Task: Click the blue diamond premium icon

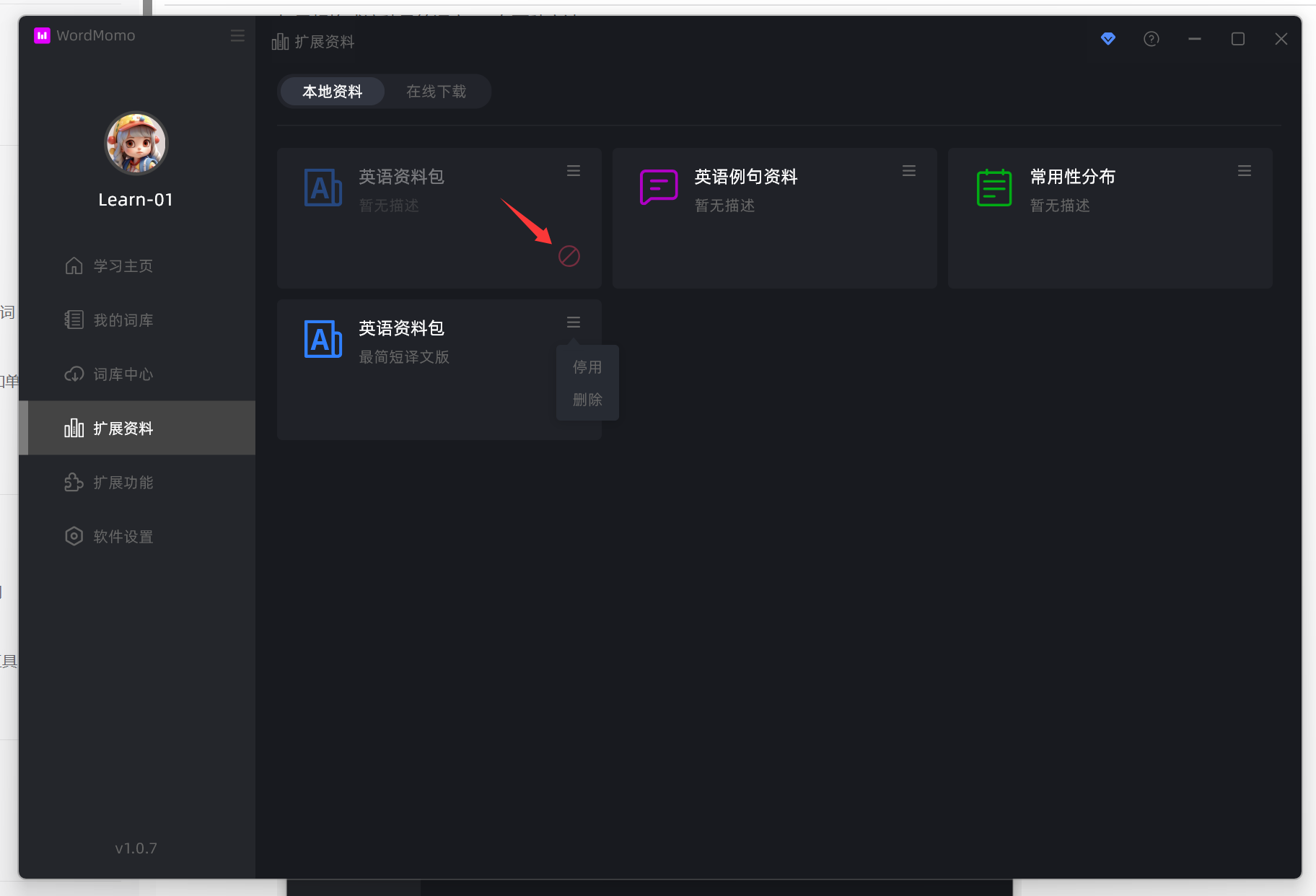Action: coord(1108,39)
